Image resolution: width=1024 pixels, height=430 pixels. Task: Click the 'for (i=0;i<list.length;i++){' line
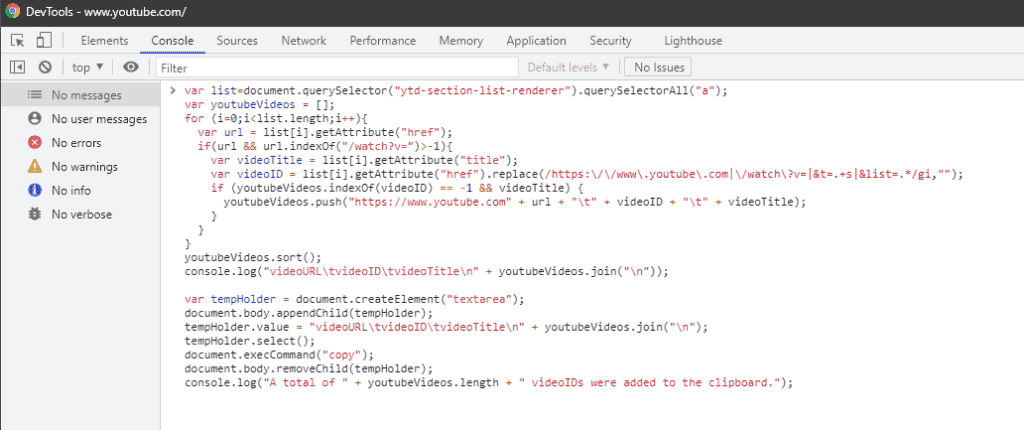click(x=277, y=119)
